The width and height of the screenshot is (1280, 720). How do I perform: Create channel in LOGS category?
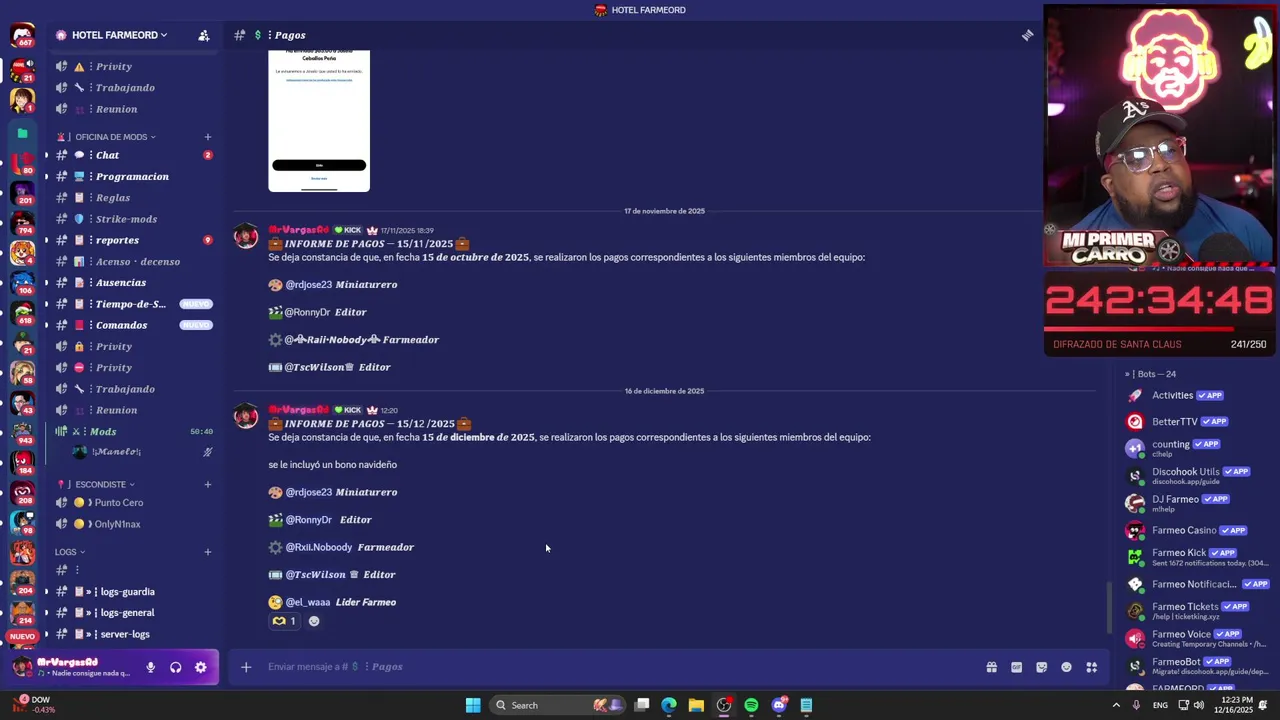click(x=208, y=552)
